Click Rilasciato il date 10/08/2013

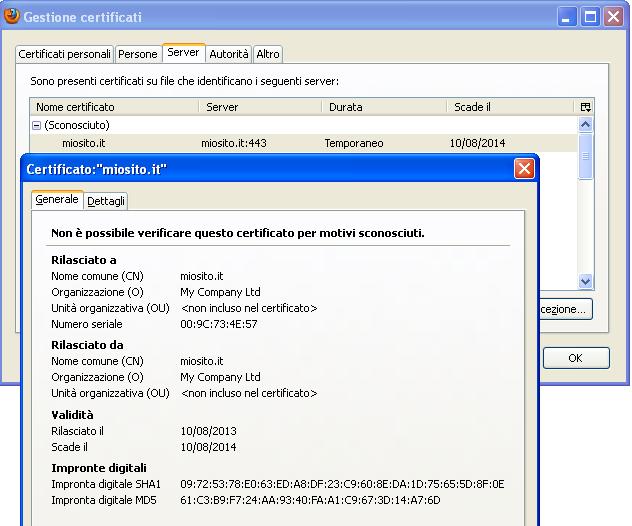pyautogui.click(x=208, y=431)
